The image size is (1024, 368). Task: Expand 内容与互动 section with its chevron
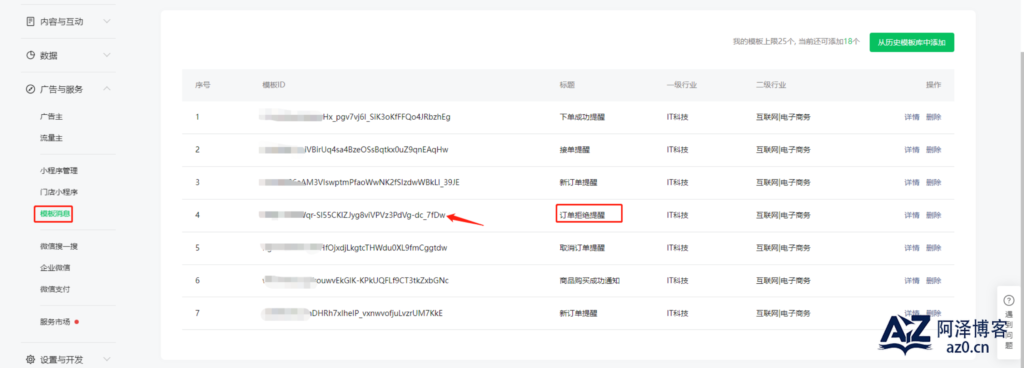107,22
